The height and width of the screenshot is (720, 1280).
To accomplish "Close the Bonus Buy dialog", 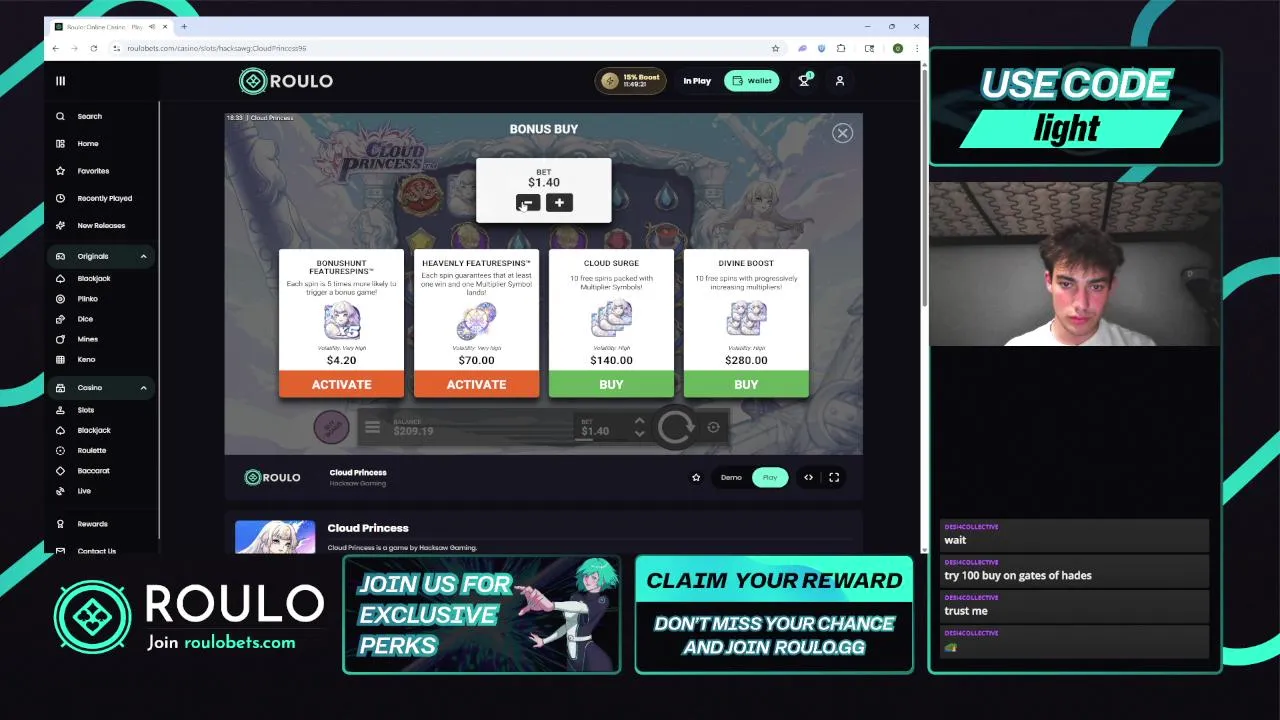I will pyautogui.click(x=843, y=133).
